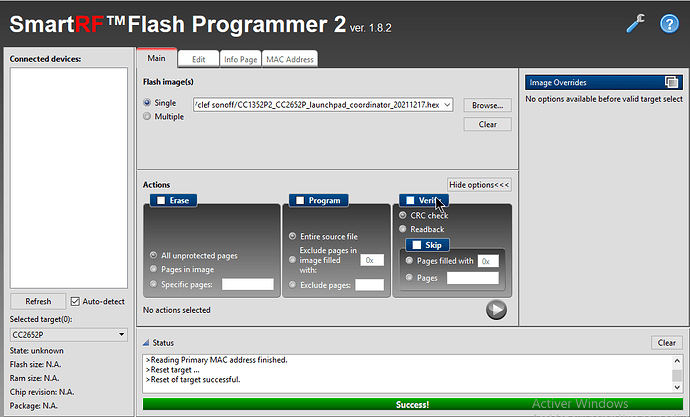Image resolution: width=690 pixels, height=417 pixels.
Task: Select the Multiple flash images radio
Action: click(x=147, y=117)
